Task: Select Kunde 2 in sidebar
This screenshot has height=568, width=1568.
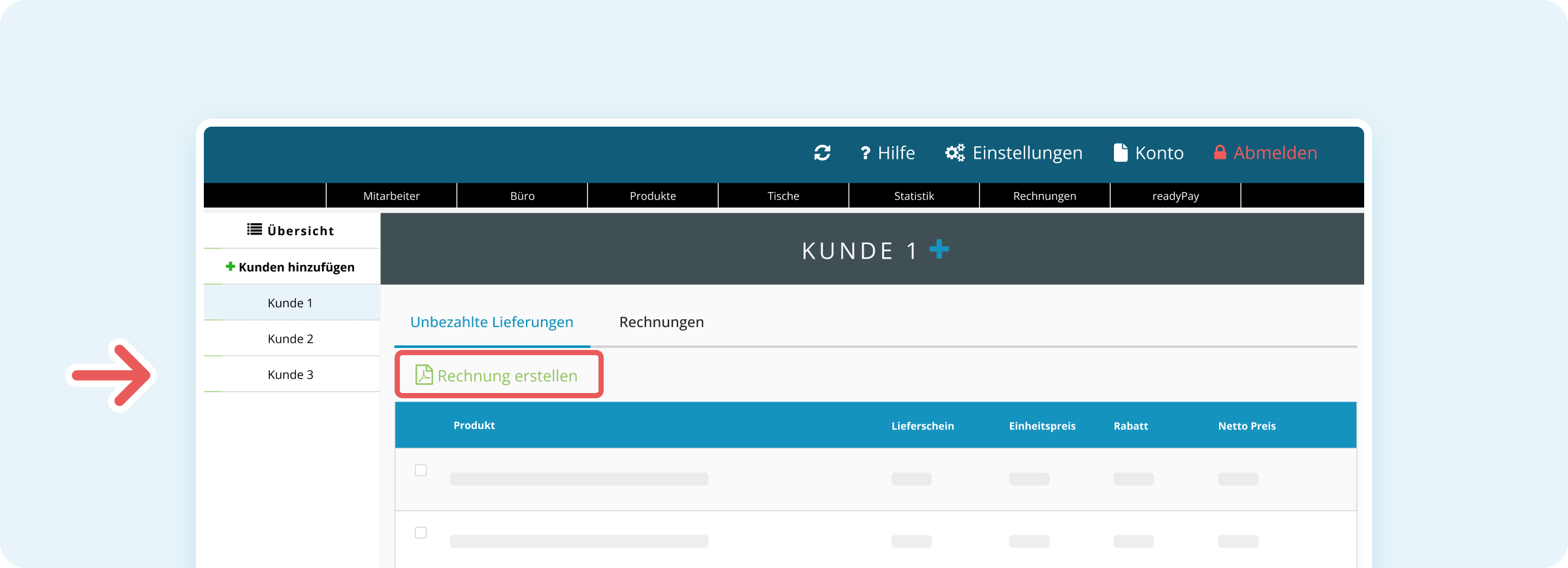Action: pos(291,339)
